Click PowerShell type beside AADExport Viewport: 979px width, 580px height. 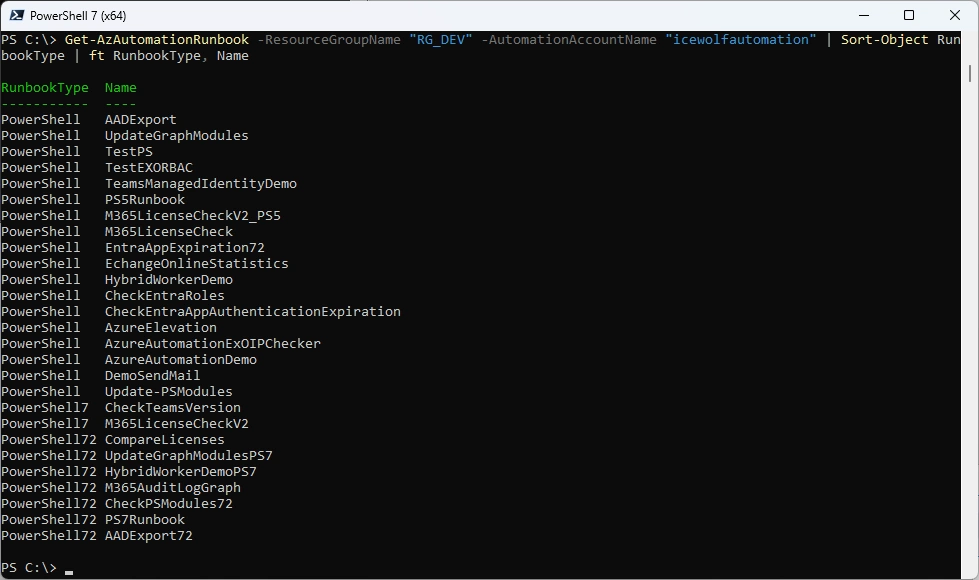41,120
